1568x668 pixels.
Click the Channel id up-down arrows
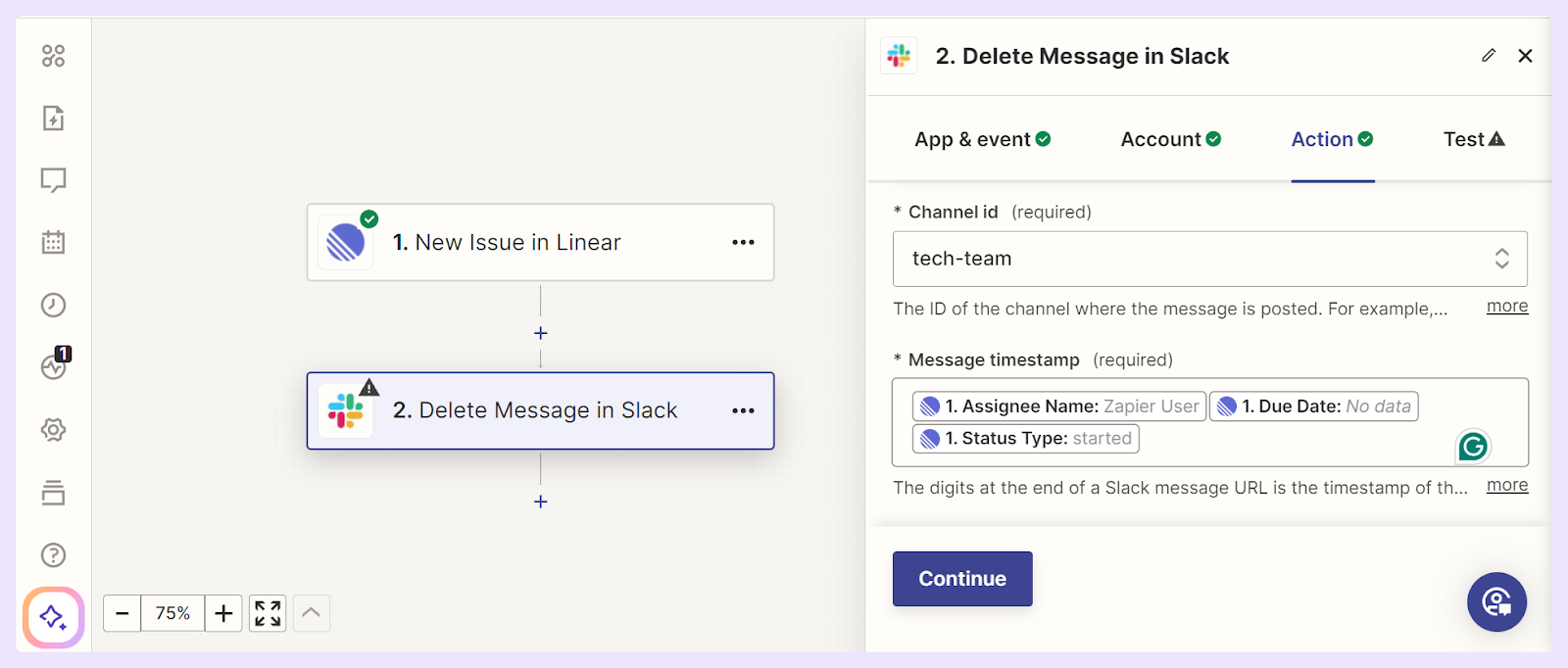1501,259
